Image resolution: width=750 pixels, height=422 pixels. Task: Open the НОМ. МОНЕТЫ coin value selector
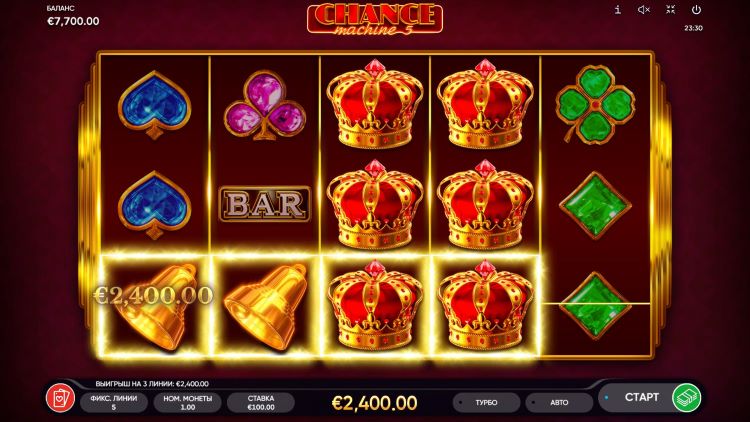(x=188, y=403)
